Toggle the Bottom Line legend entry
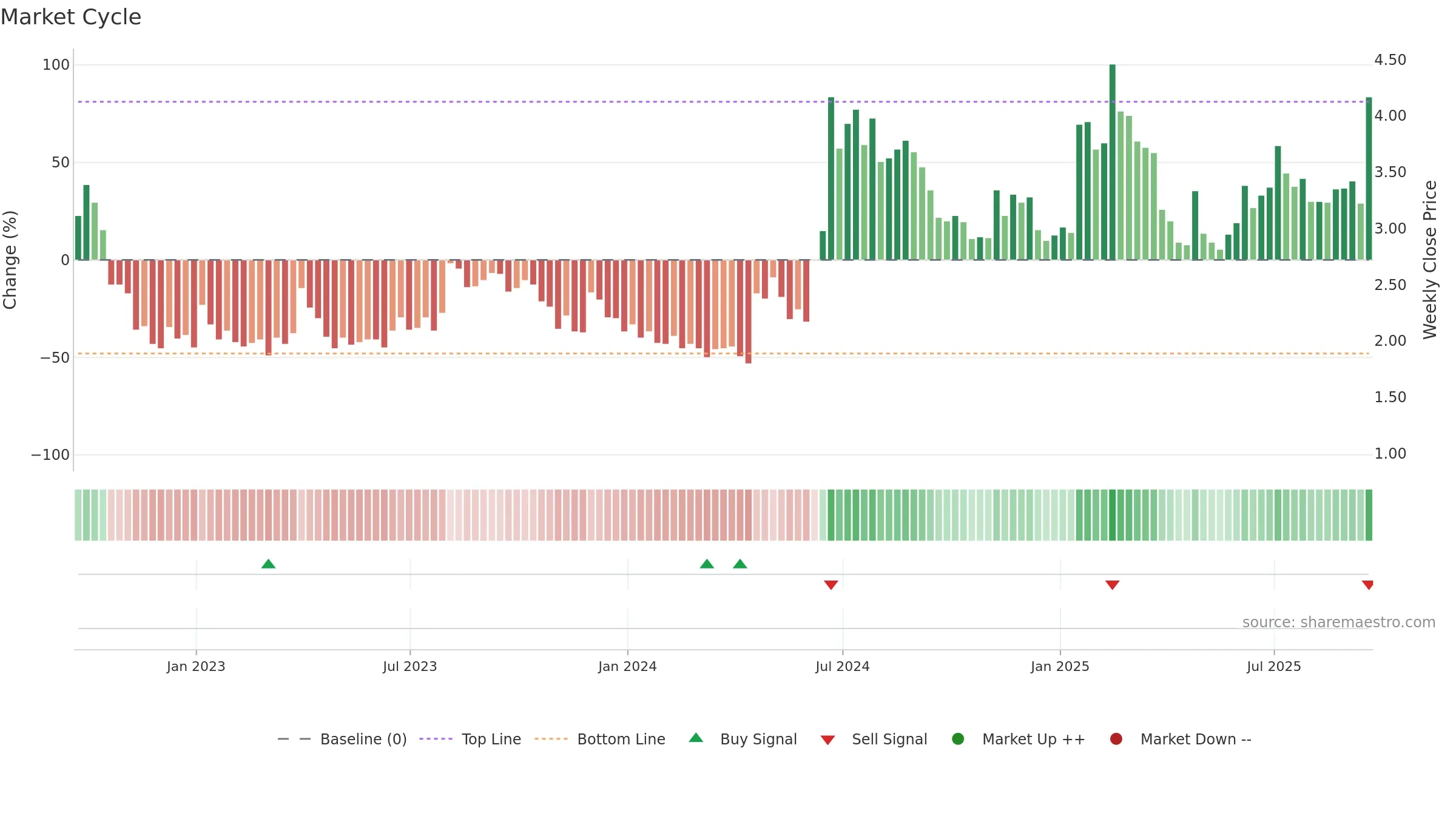1456x819 pixels. pyautogui.click(x=600, y=739)
